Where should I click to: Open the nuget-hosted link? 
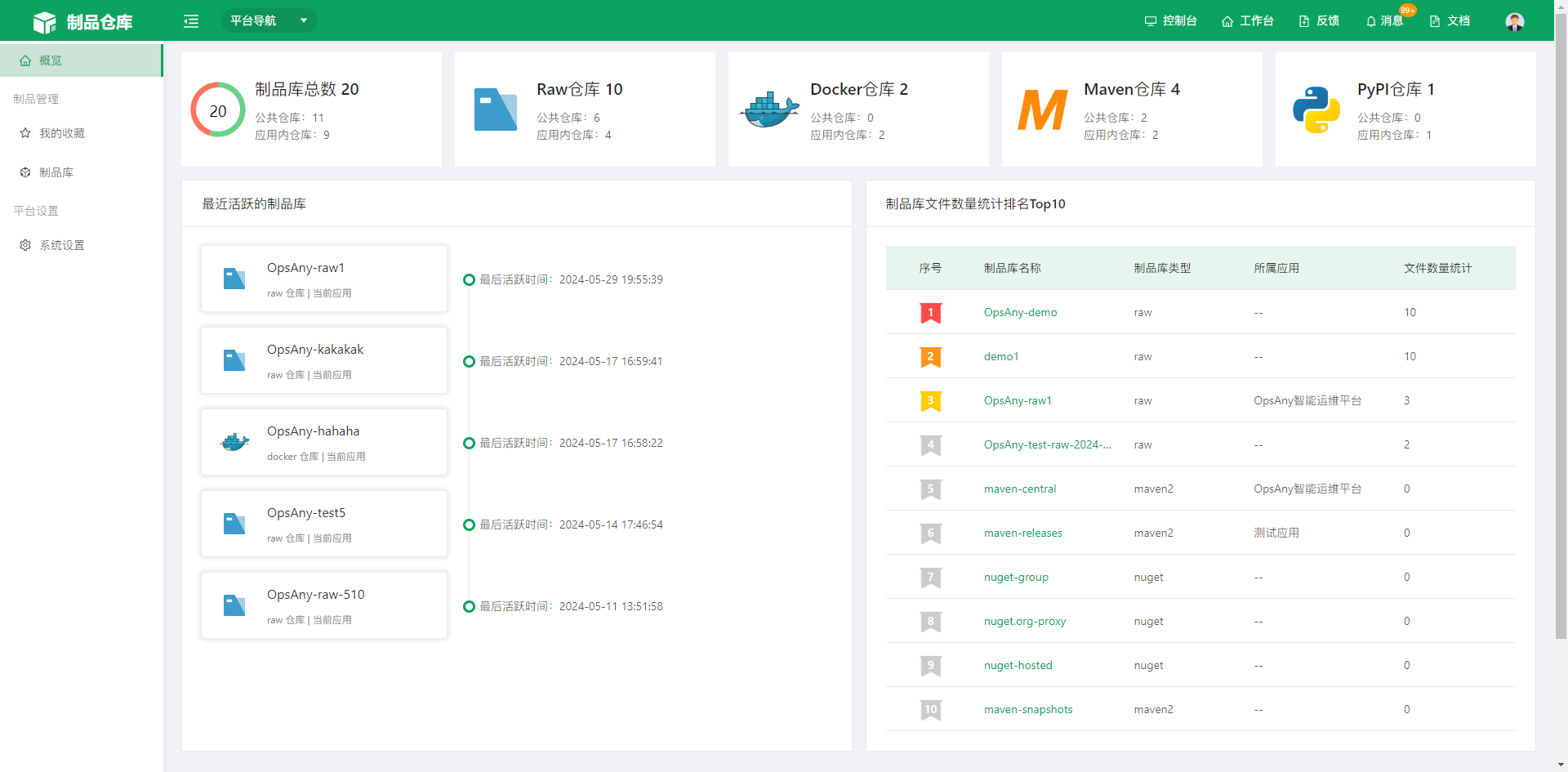pyautogui.click(x=1018, y=665)
